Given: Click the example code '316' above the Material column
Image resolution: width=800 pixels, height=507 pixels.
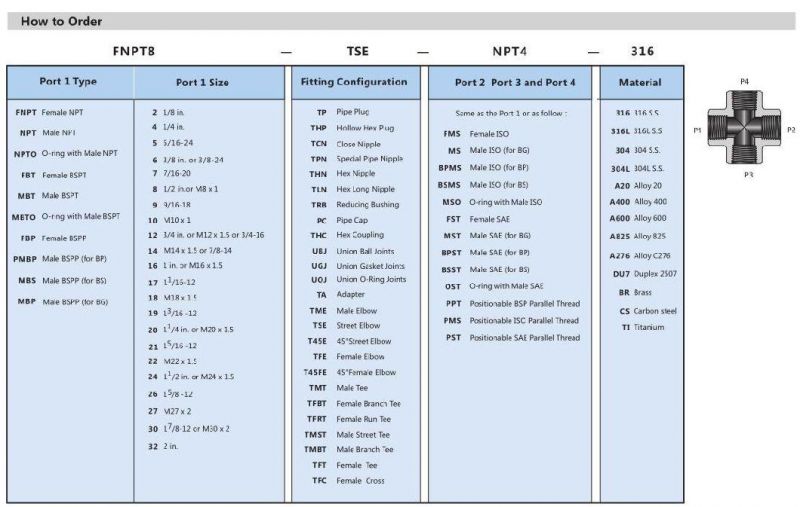Looking at the screenshot, I should click(x=642, y=51).
